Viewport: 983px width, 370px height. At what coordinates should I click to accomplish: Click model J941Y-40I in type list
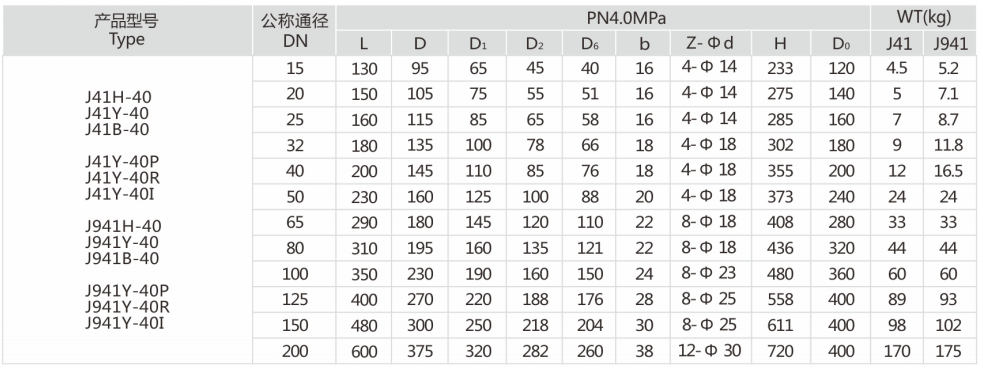click(x=127, y=323)
